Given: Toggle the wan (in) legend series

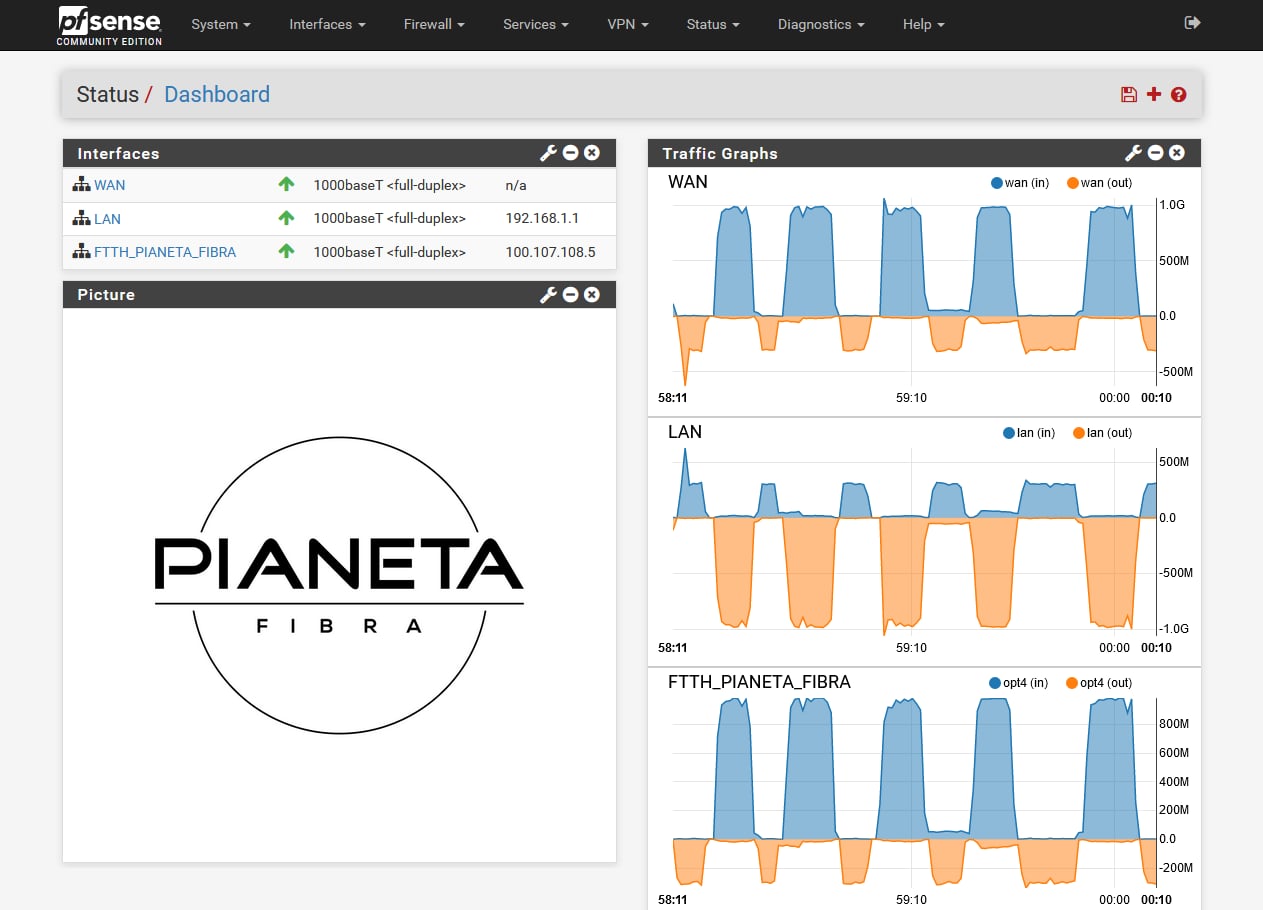Looking at the screenshot, I should coord(1019,183).
